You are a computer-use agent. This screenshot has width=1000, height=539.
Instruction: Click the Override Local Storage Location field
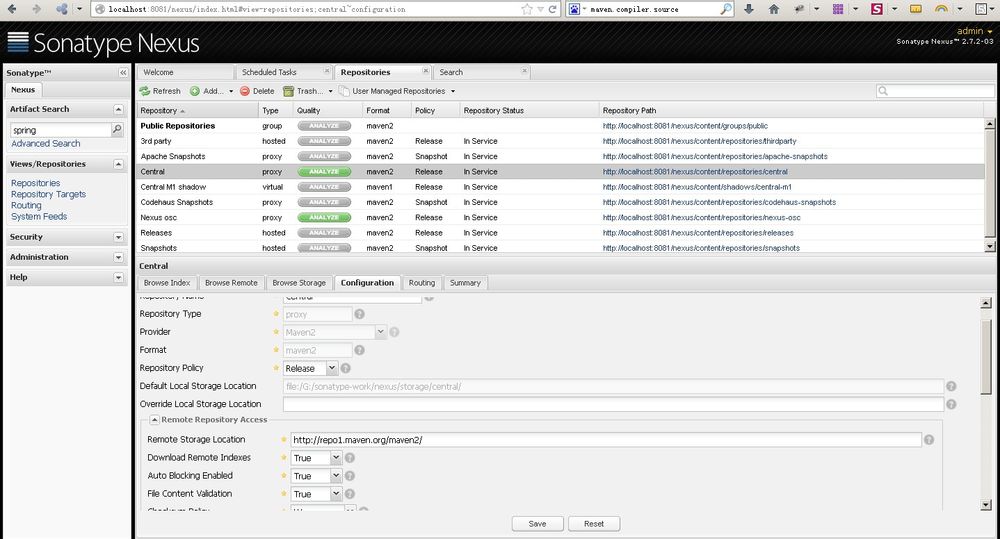613,404
